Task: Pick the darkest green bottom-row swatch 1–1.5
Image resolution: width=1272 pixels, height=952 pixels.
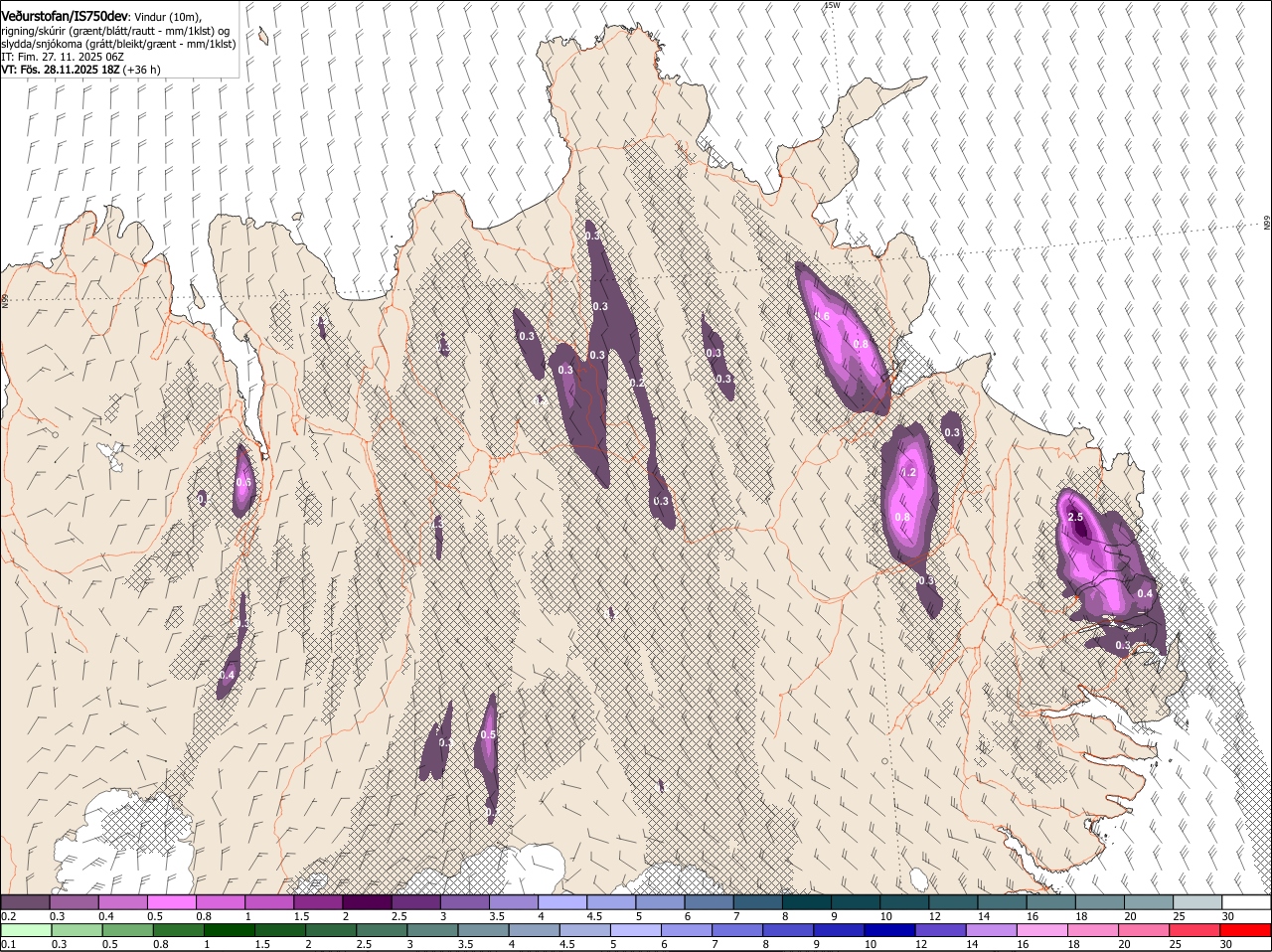Action: click(229, 930)
